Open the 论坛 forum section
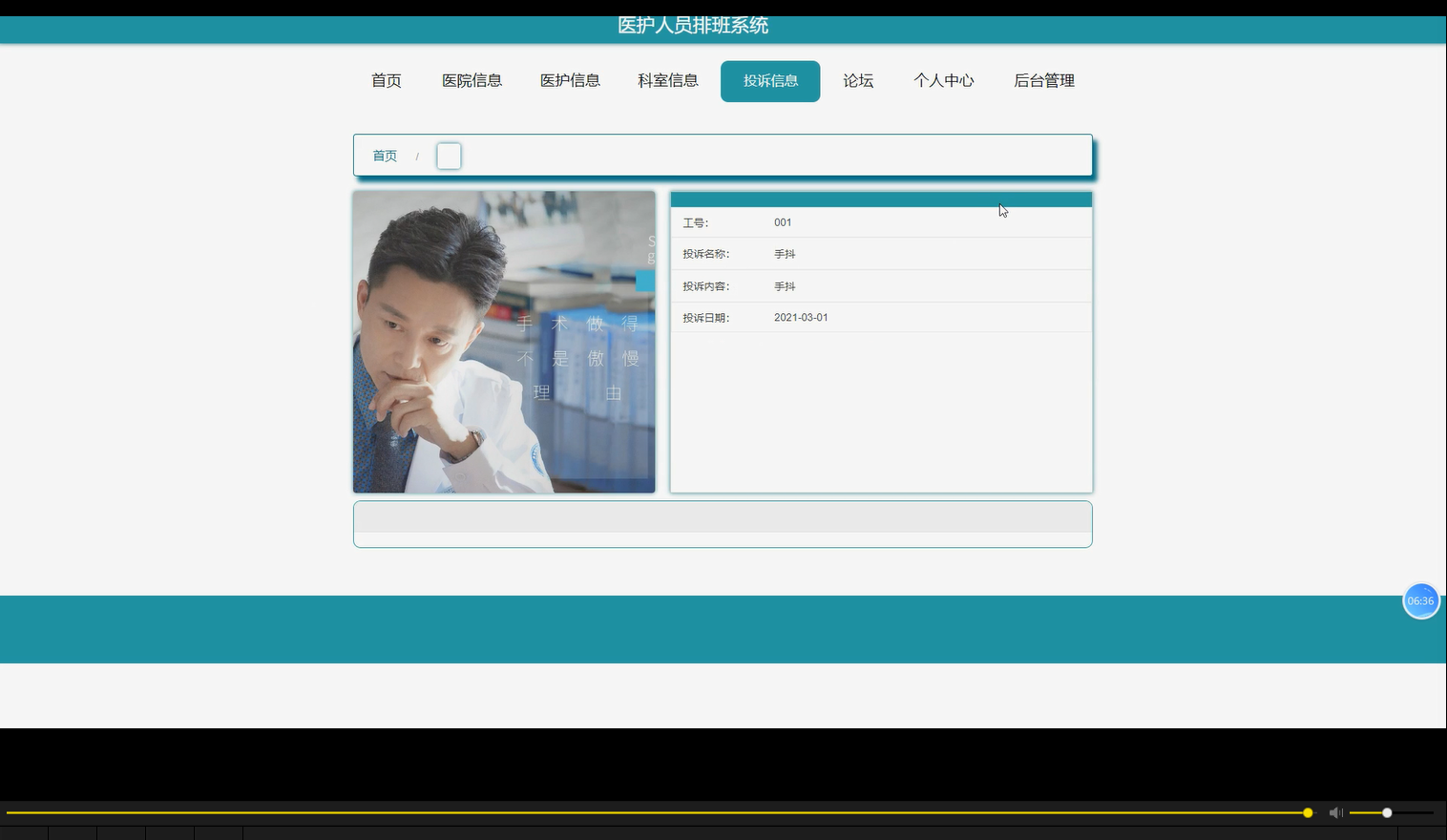Image resolution: width=1447 pixels, height=840 pixels. (857, 80)
